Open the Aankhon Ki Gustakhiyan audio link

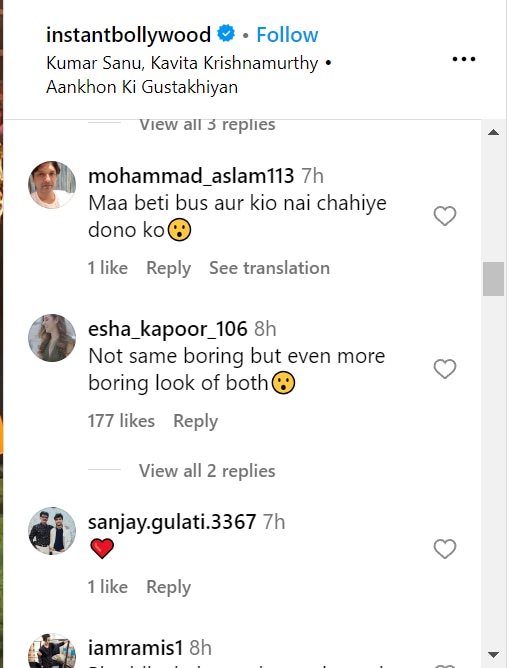click(x=142, y=87)
